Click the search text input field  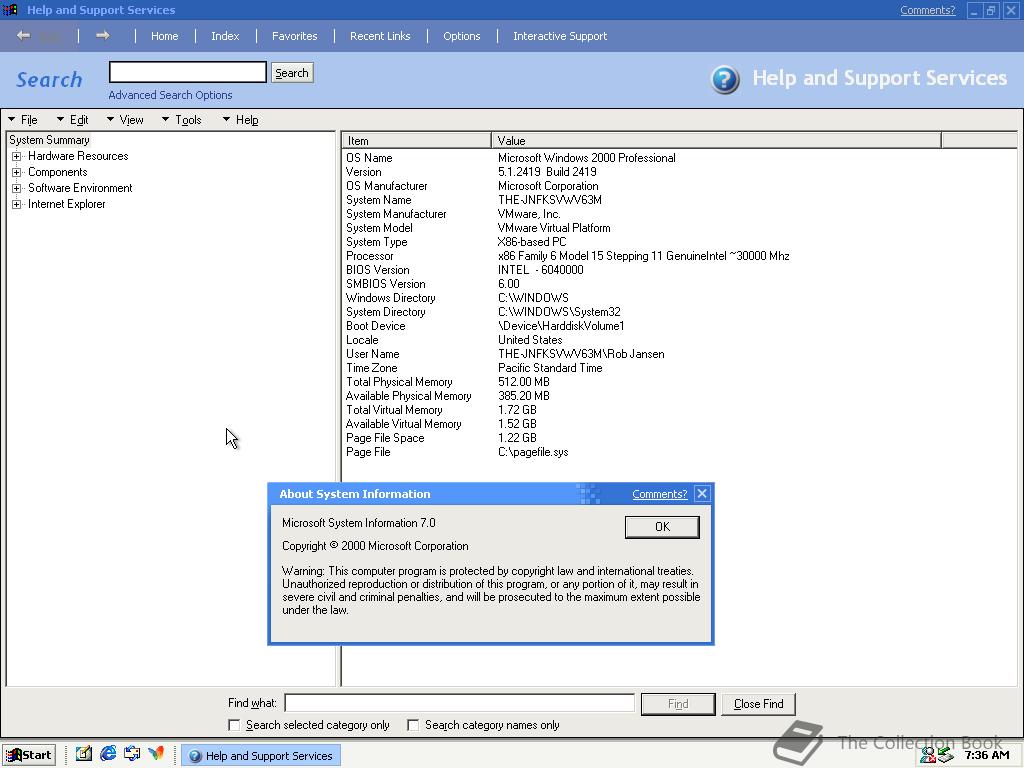[x=187, y=72]
